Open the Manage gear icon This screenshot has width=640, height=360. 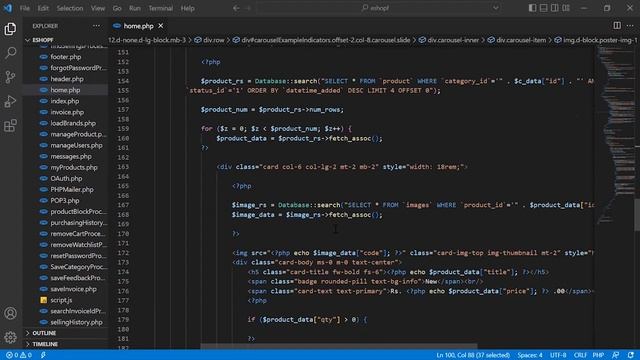(x=10, y=337)
